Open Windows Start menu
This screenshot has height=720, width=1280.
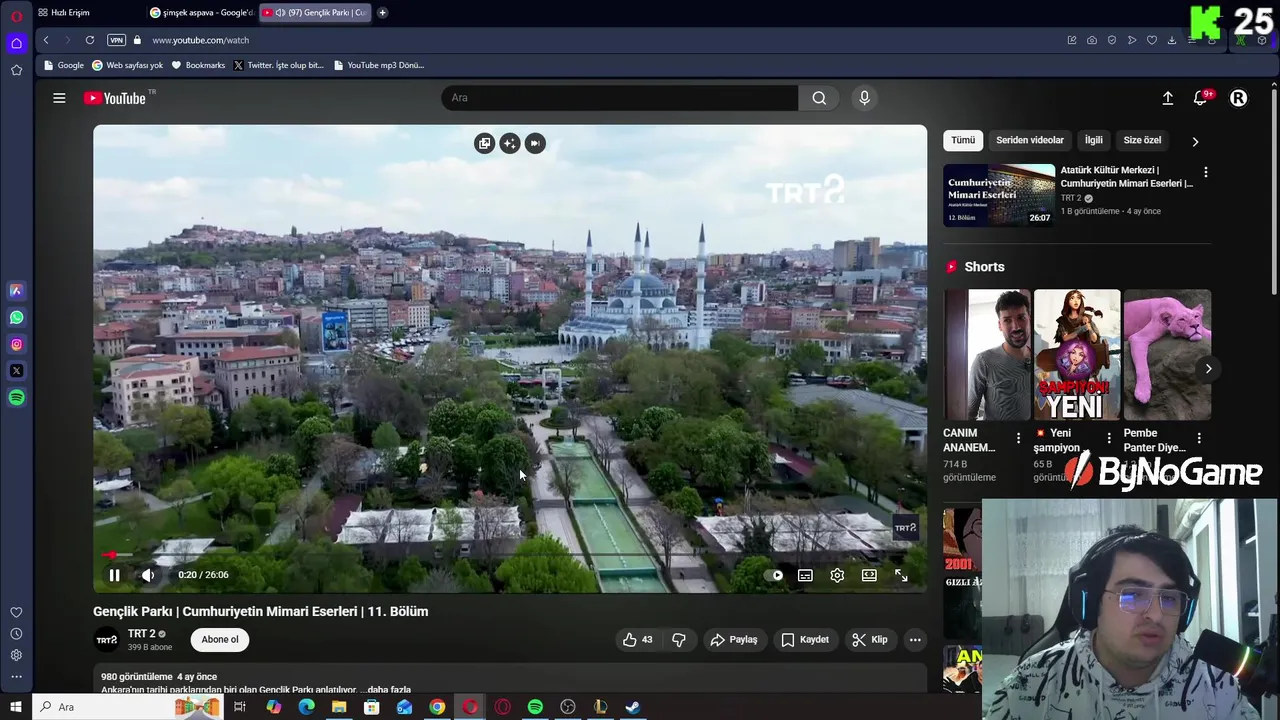[16, 707]
